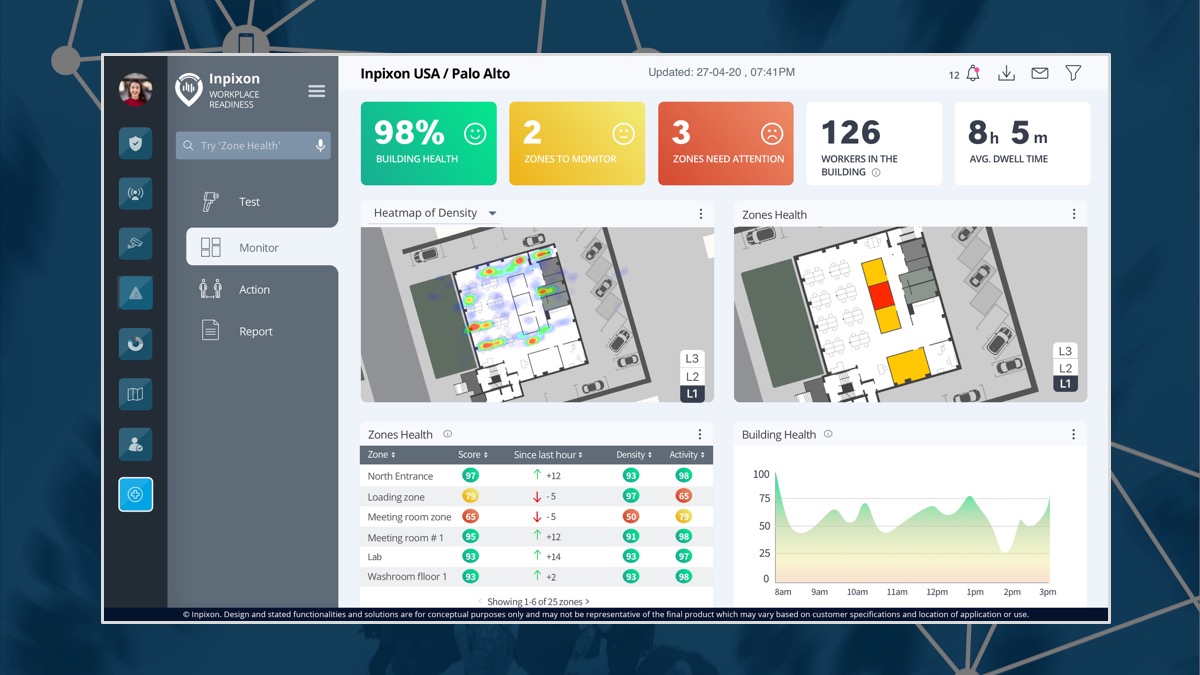Click the 'Try Zone Health' search field

click(x=253, y=145)
